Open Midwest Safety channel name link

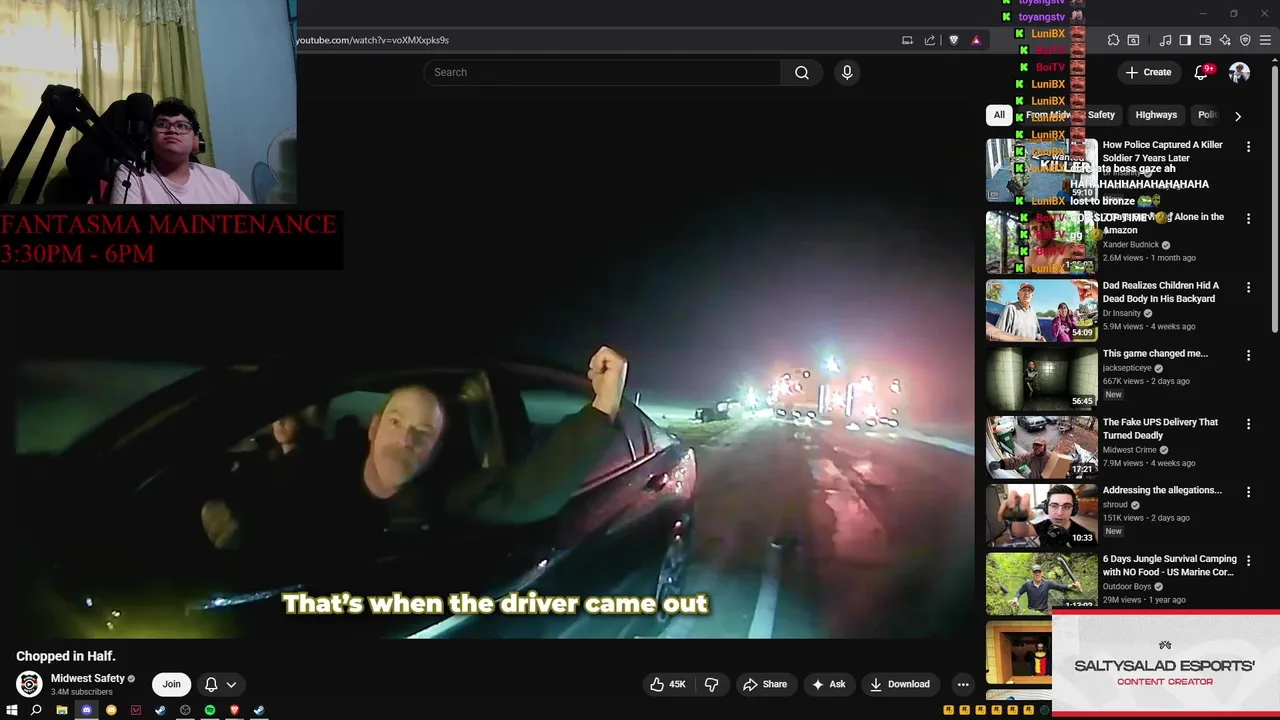coord(88,678)
